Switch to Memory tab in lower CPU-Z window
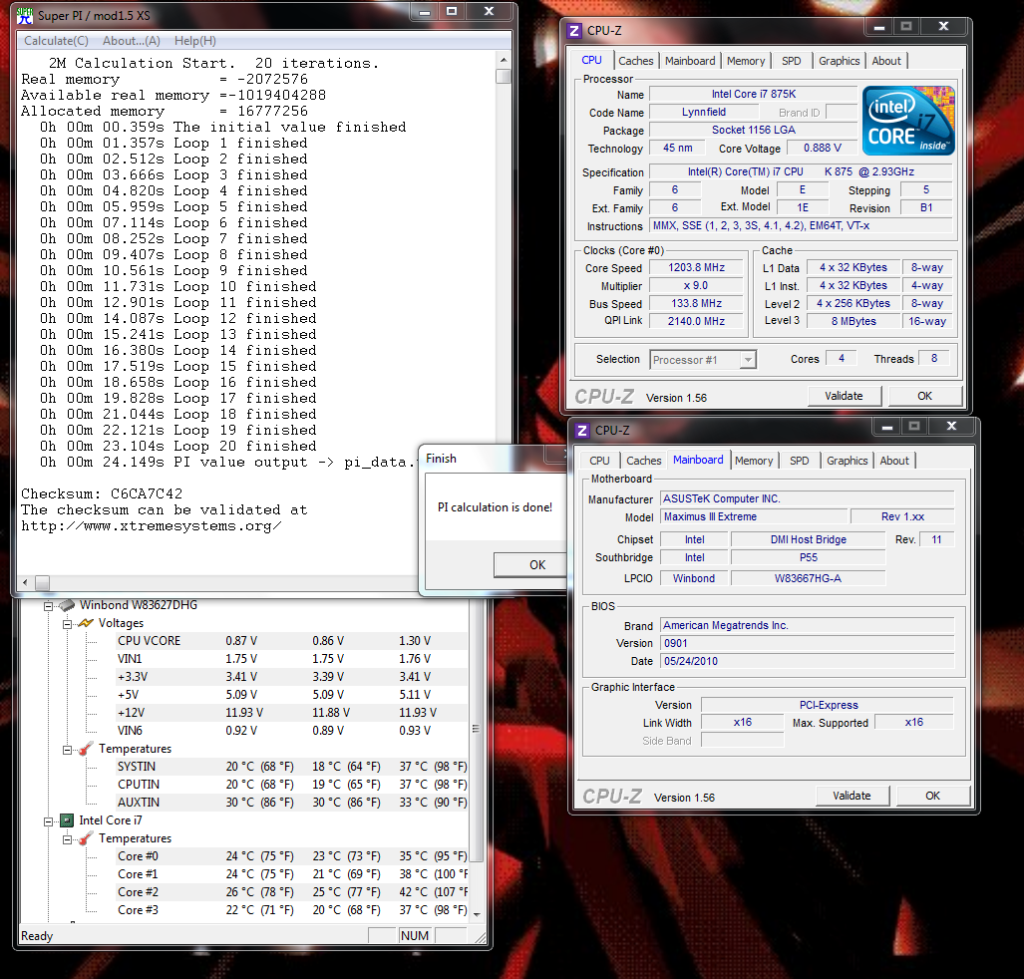Screen dimensions: 1024x979 point(753,461)
